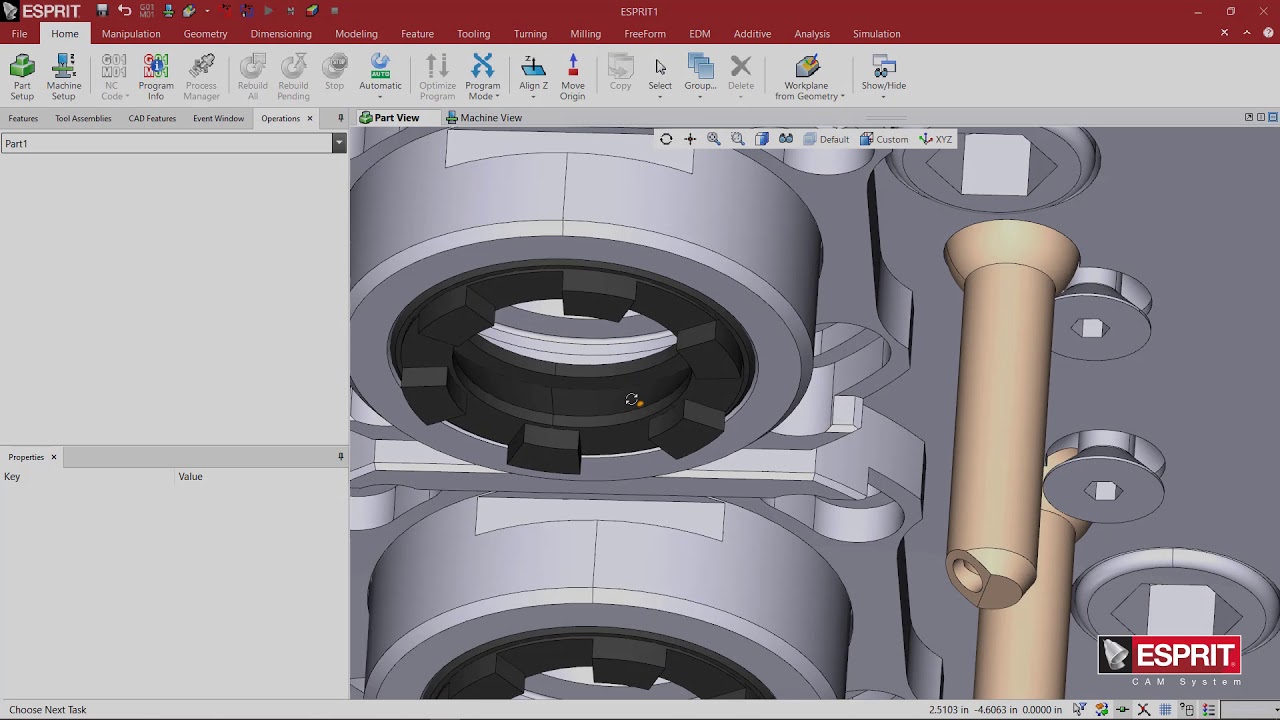Click Undo in quick access toolbar
The width and height of the screenshot is (1280, 720).
point(124,11)
